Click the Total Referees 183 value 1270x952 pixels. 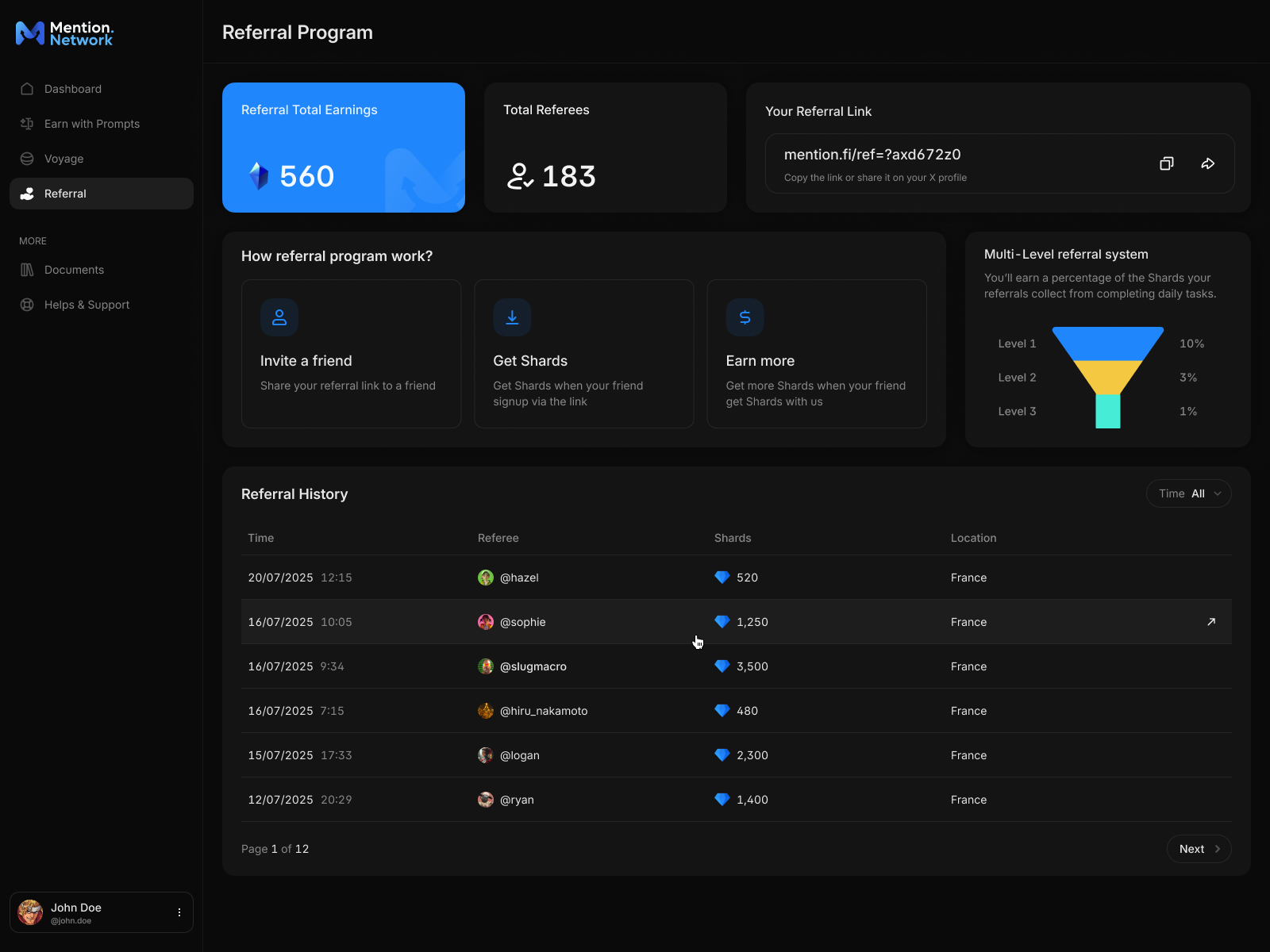[569, 176]
